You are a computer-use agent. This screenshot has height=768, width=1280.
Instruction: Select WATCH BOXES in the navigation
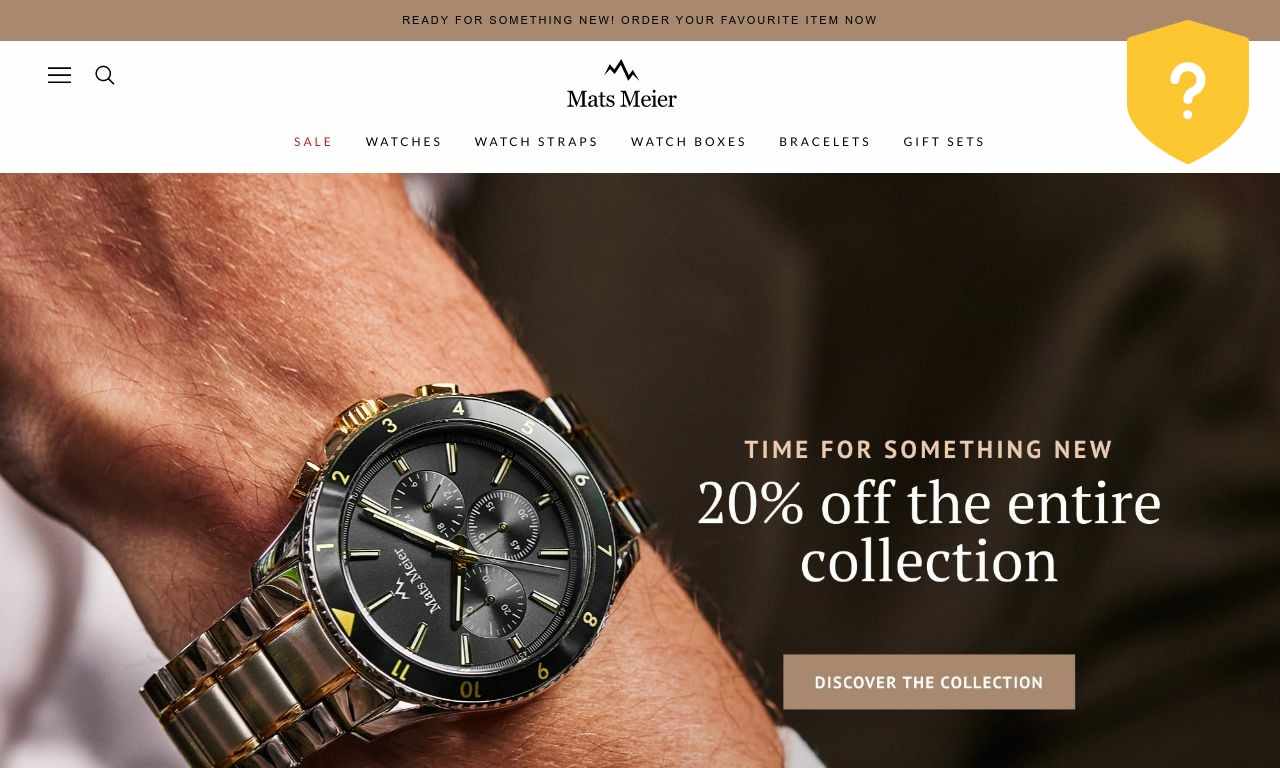(689, 142)
